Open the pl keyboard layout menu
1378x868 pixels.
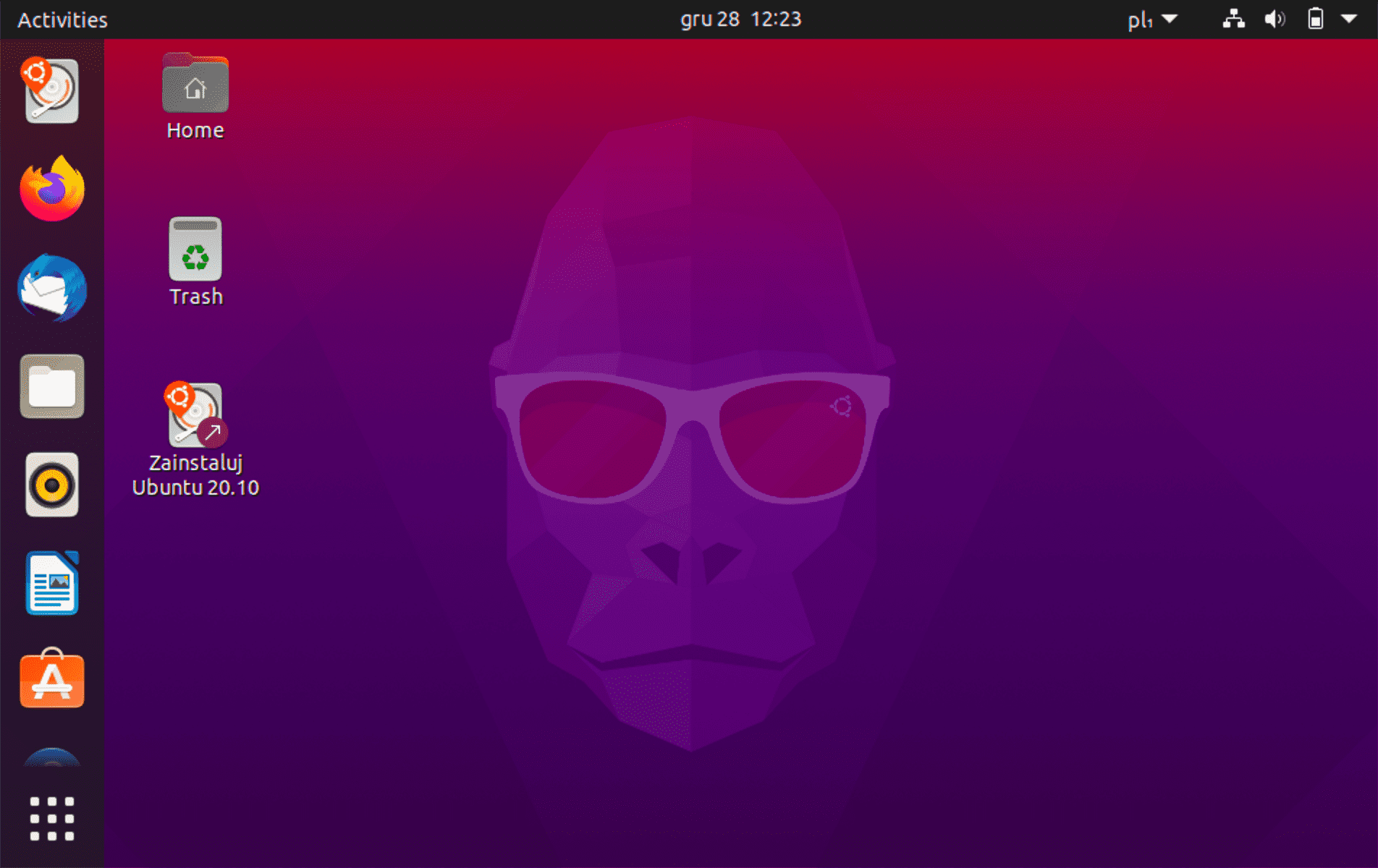click(x=1152, y=20)
